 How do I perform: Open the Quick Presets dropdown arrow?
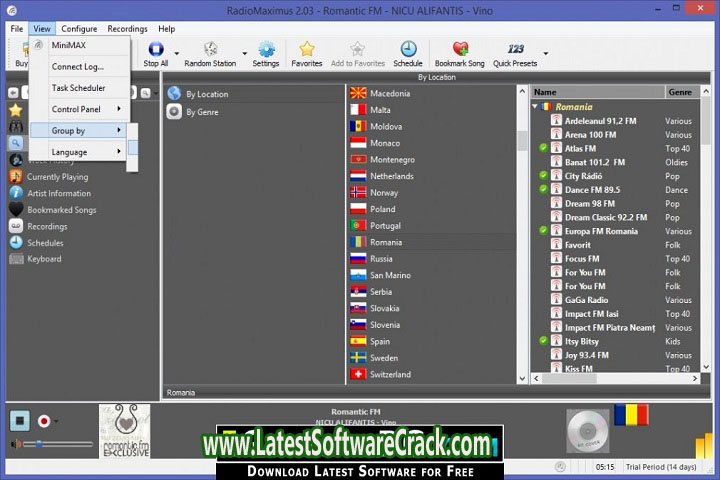(546, 54)
